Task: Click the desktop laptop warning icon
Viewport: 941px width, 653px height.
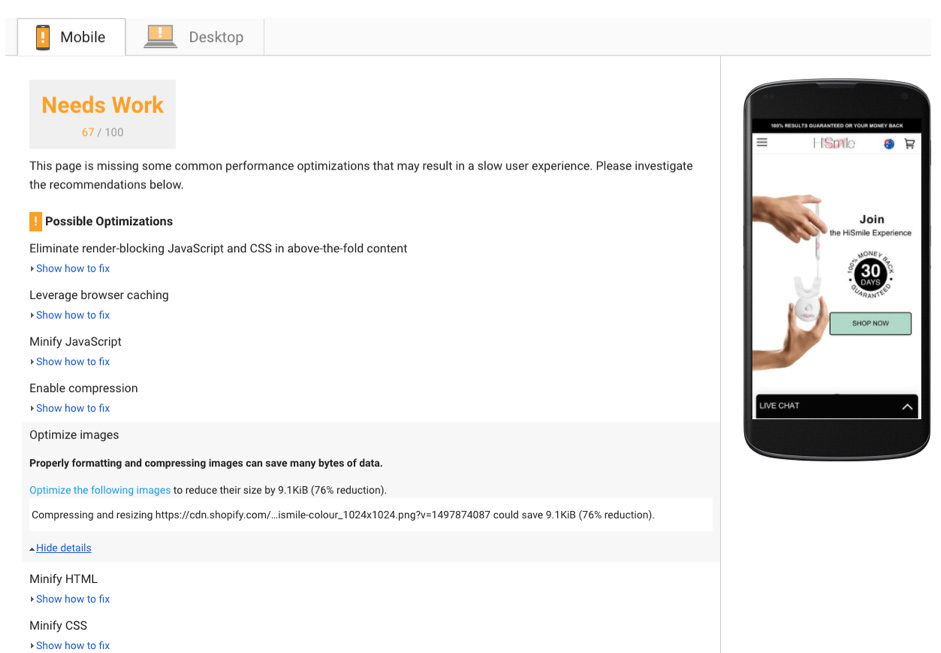Action: point(160,37)
